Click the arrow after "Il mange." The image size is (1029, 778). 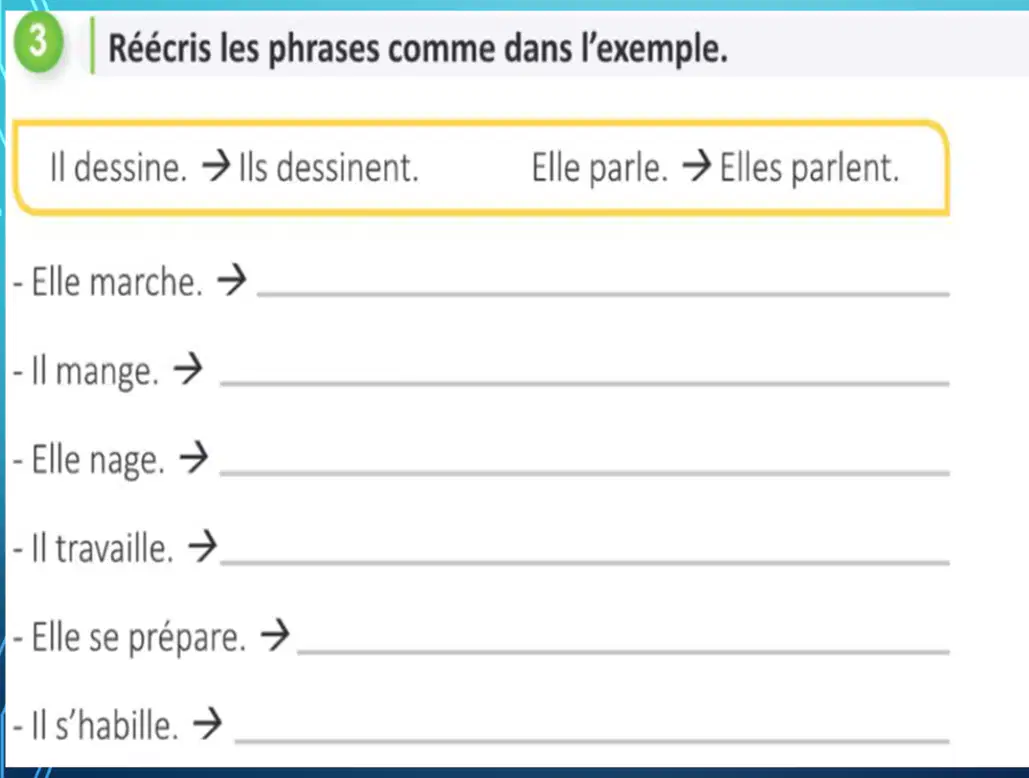(x=188, y=369)
